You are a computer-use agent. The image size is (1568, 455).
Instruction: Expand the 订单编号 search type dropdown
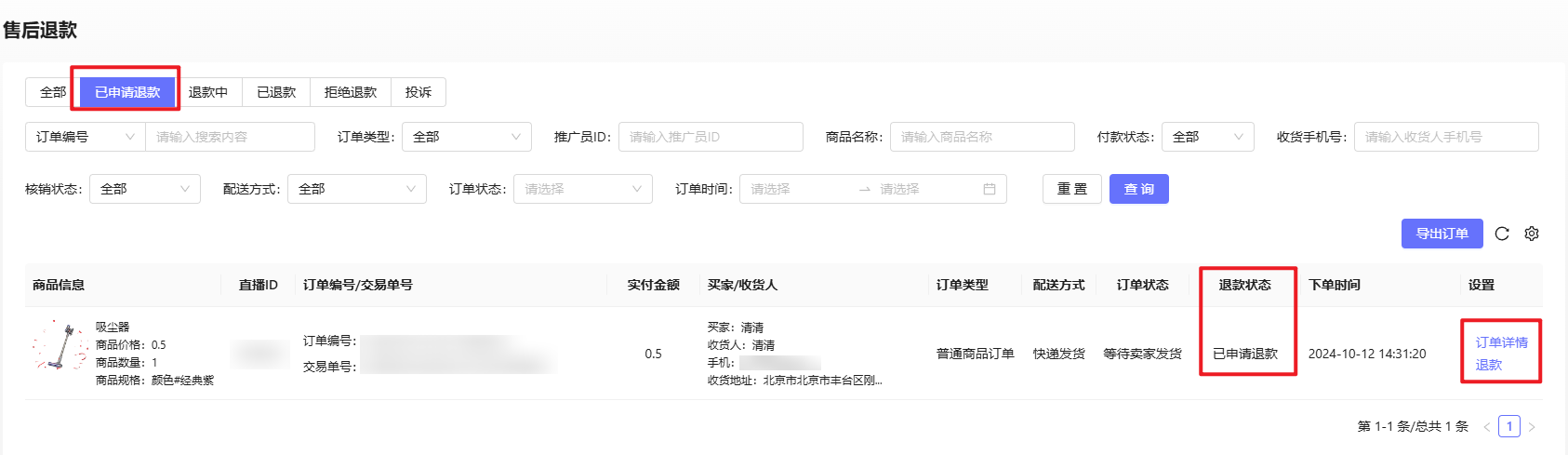coord(85,137)
